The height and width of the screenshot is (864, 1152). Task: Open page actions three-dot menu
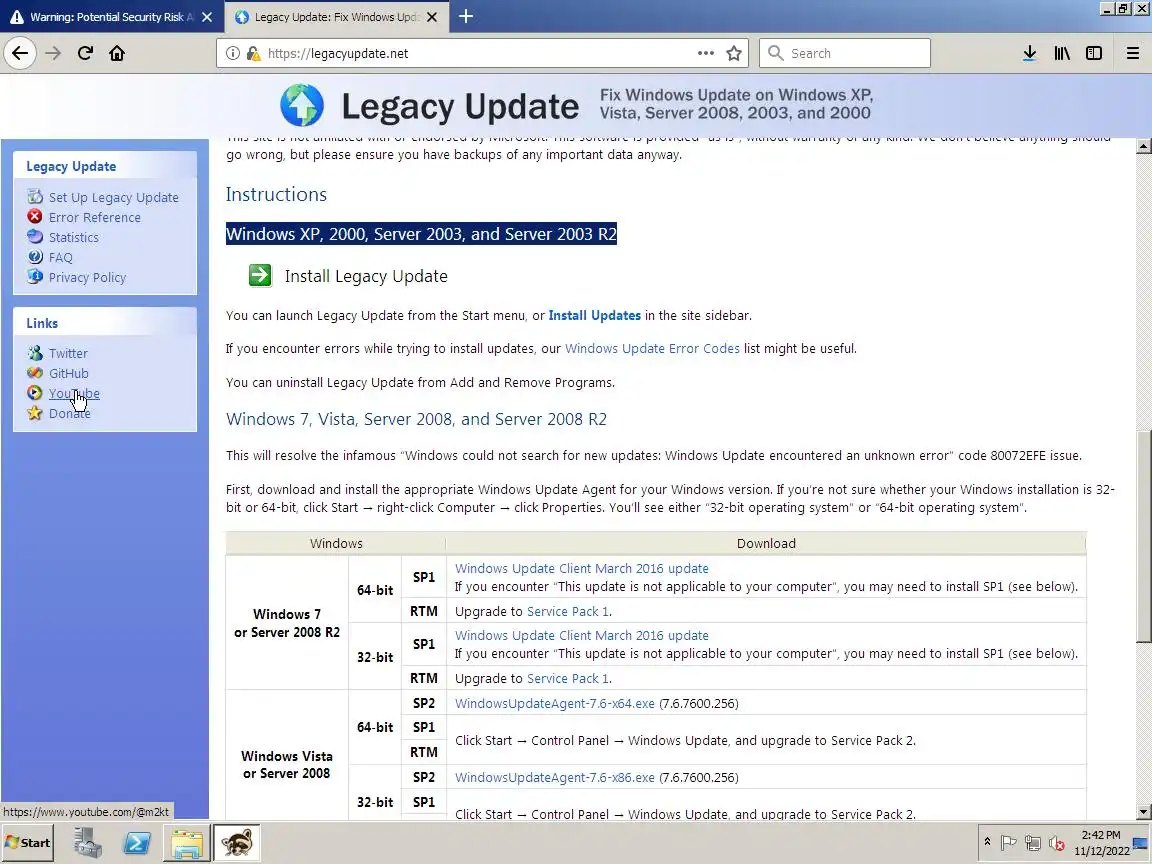click(705, 53)
